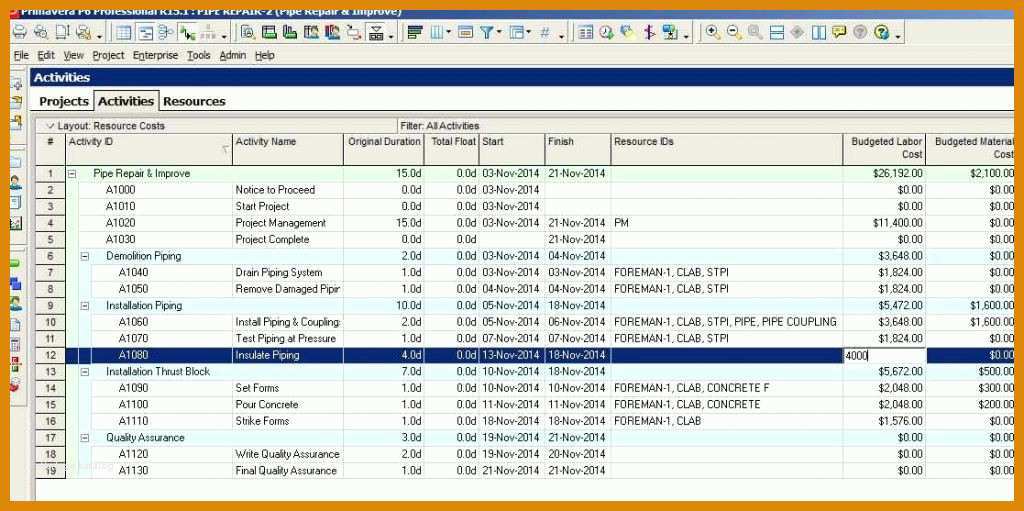Image resolution: width=1024 pixels, height=511 pixels.
Task: Open the Project menu
Action: (108, 56)
